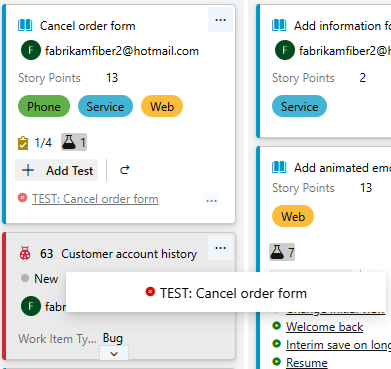Screen dimensions: 391x369
Task: Click the refresh arrow icon next to Add Test
Action: [125, 170]
